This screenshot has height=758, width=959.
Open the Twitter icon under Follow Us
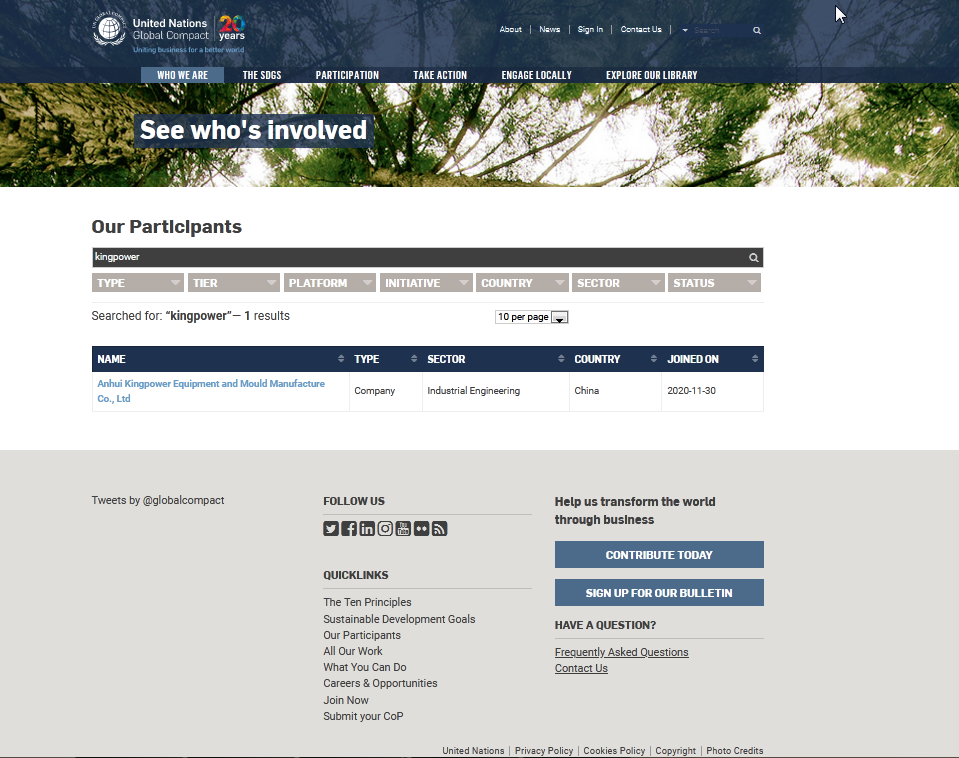tap(331, 529)
